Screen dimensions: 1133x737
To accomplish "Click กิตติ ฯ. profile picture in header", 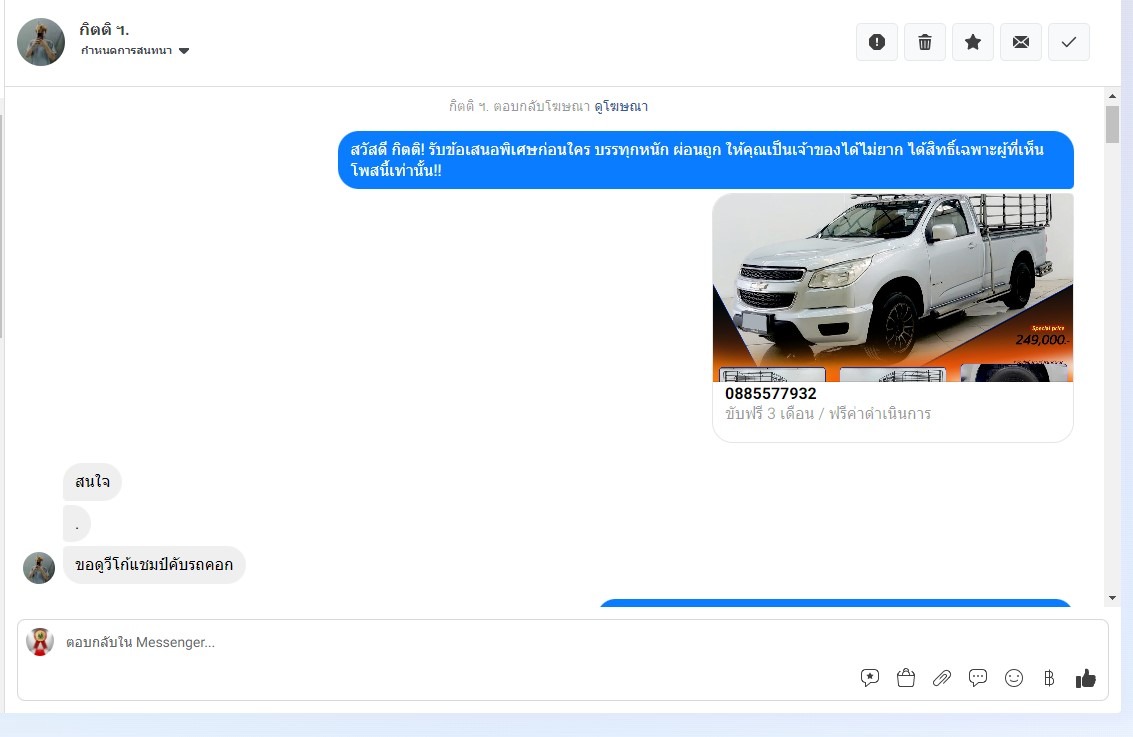I will 41,42.
